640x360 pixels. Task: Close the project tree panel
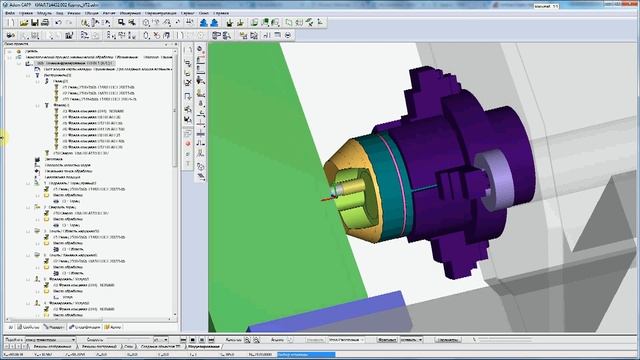pyautogui.click(x=176, y=44)
